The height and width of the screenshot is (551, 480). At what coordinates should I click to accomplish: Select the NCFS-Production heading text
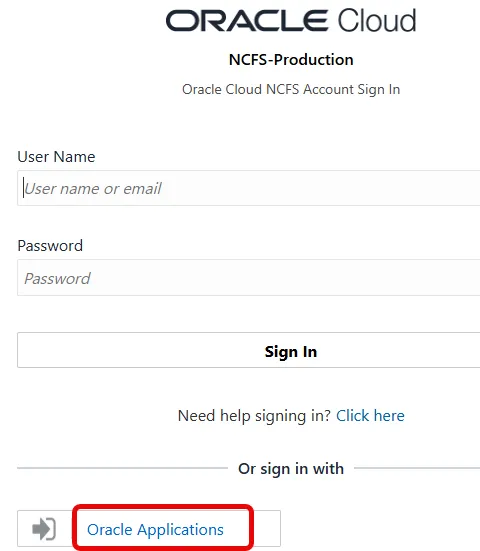pos(291,60)
